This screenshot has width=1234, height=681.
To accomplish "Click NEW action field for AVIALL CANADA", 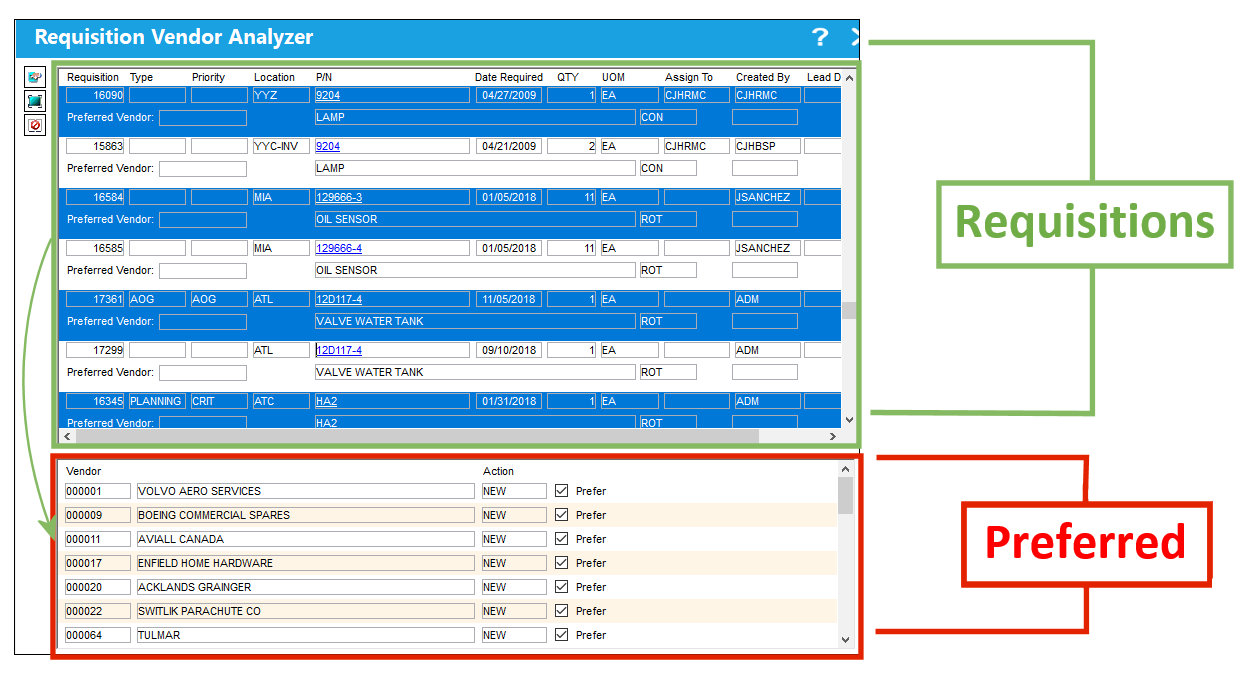I will [x=514, y=539].
